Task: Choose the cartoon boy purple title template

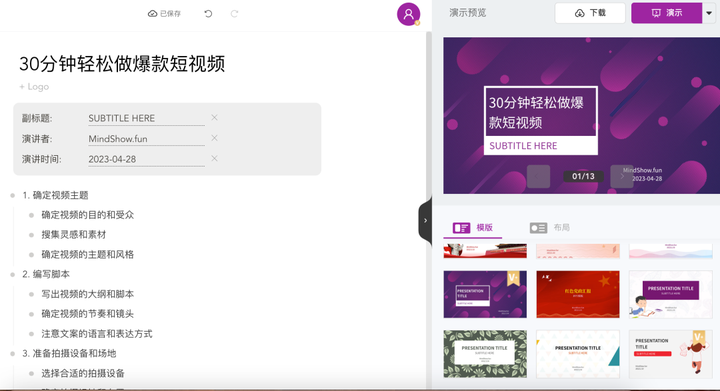Action: pos(670,294)
